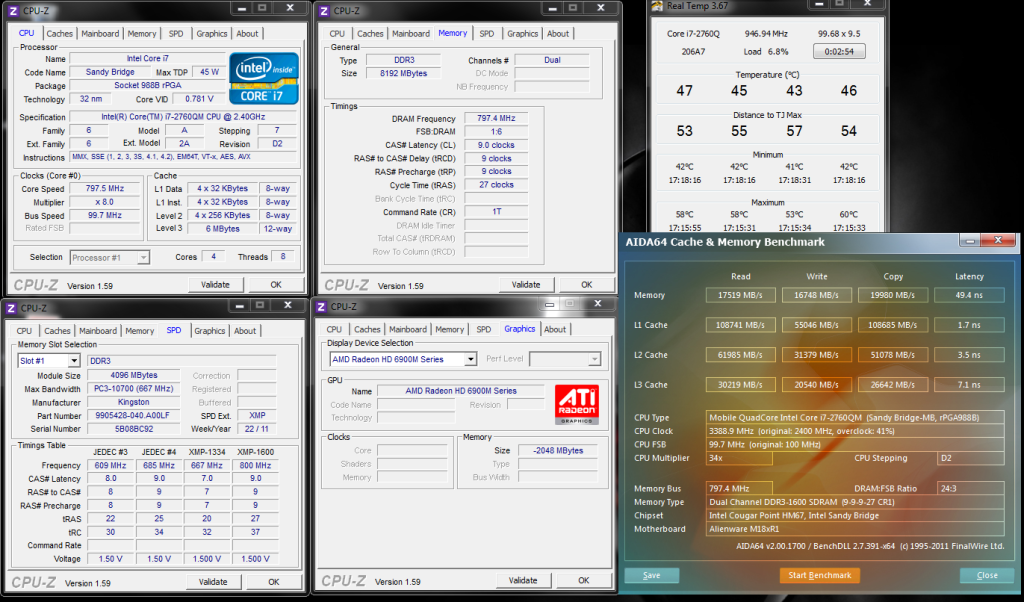Open Mainboard tab in top-left CPU-Z window
Screen dimensions: 1024x602
pos(100,33)
